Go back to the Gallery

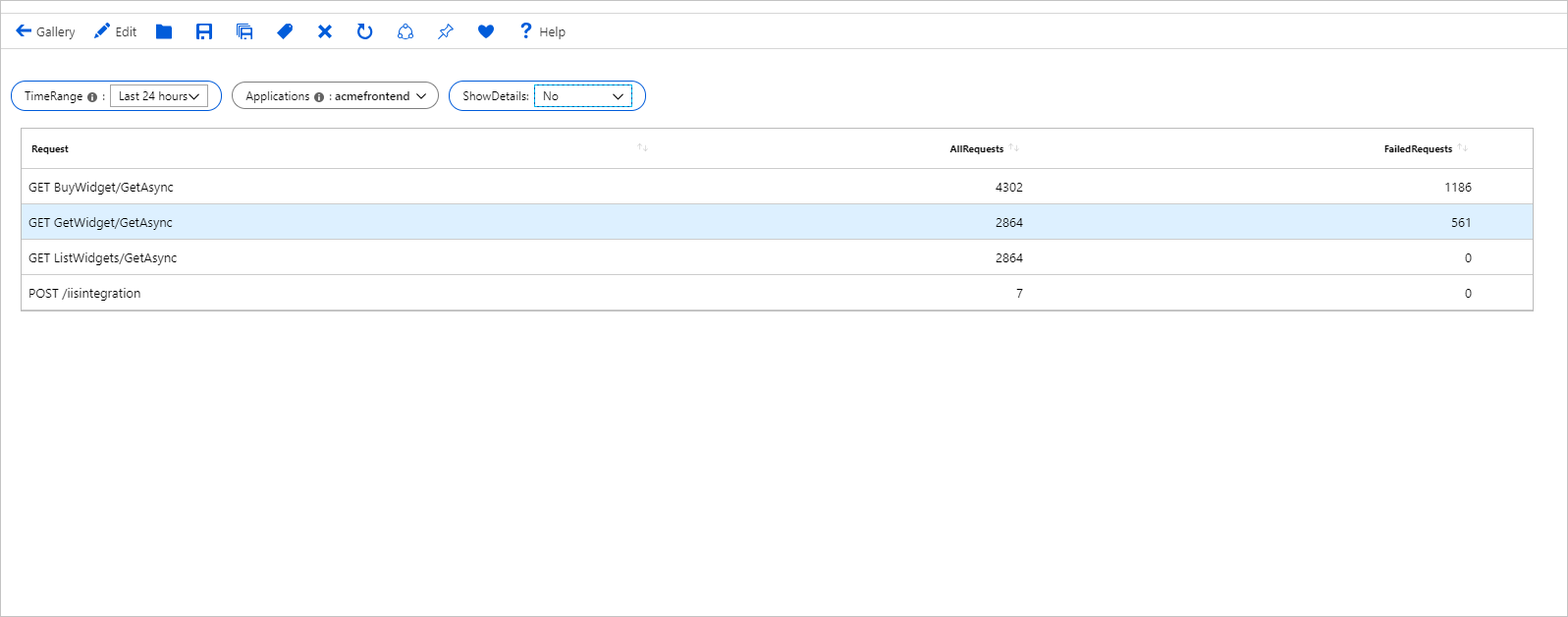[45, 31]
